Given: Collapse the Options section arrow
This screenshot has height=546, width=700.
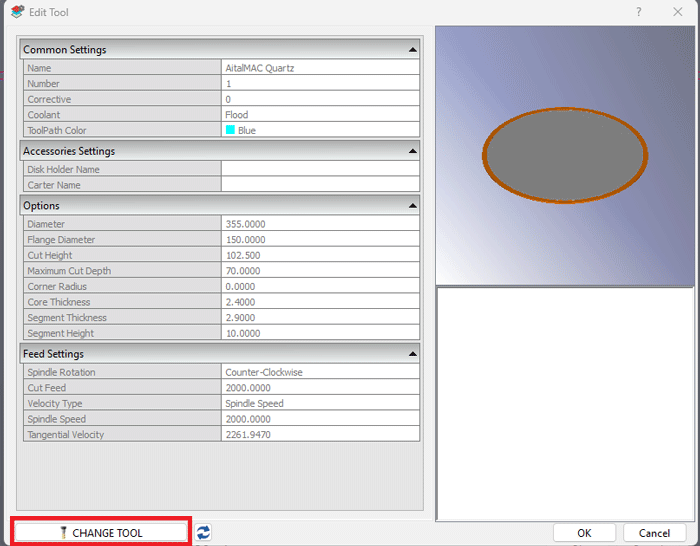Looking at the screenshot, I should 412,206.
